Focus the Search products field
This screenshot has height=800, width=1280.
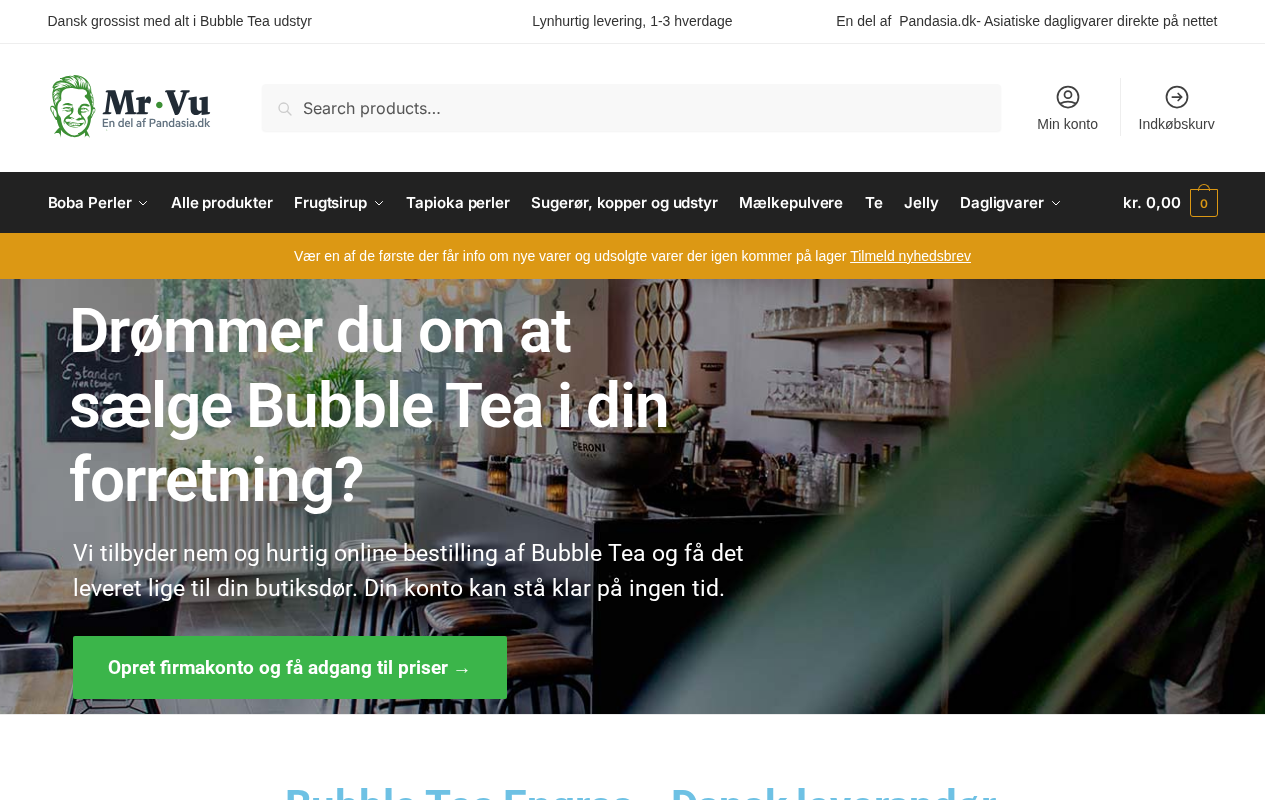[631, 108]
